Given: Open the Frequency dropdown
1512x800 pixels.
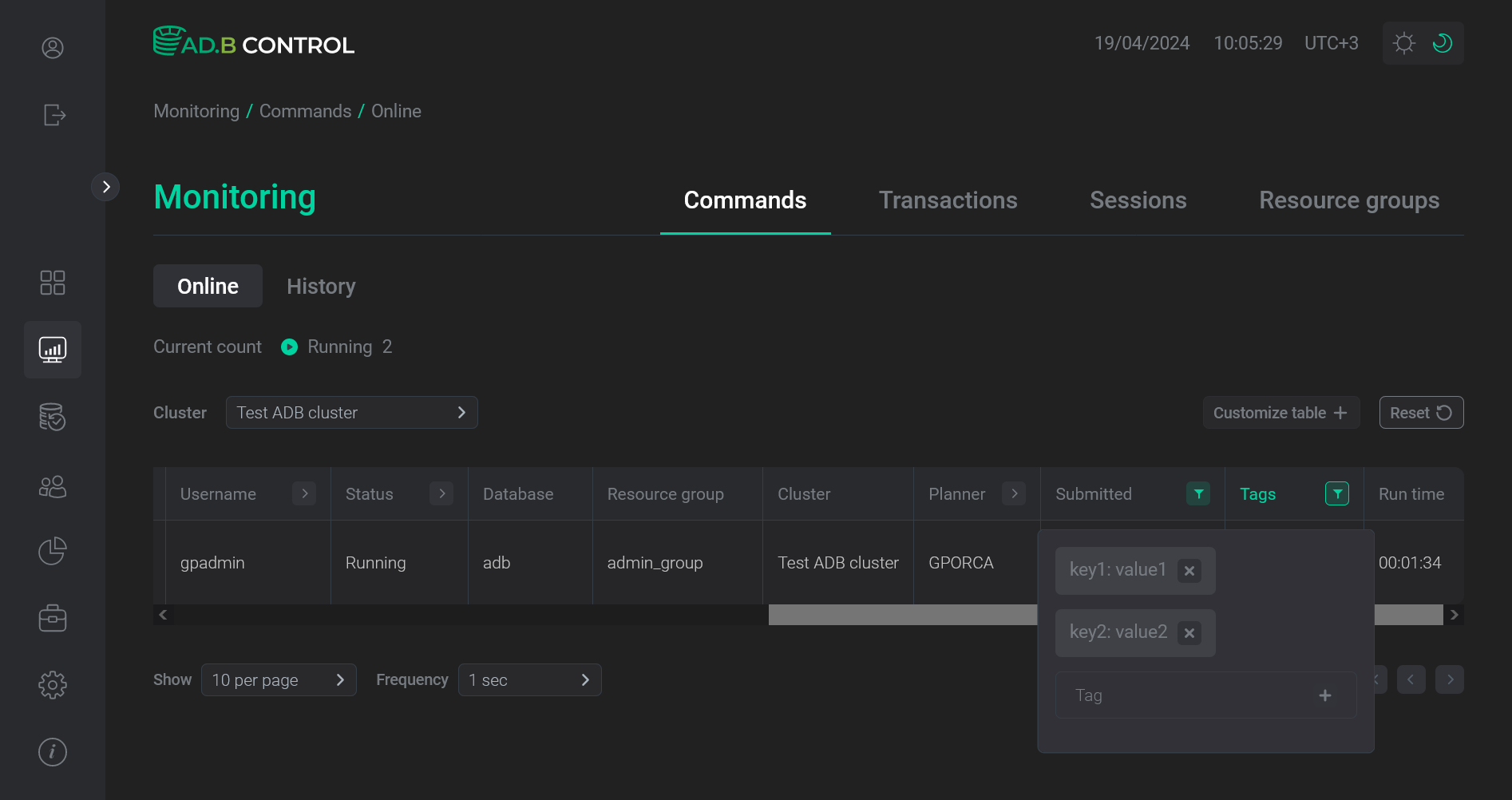Looking at the screenshot, I should [x=529, y=679].
